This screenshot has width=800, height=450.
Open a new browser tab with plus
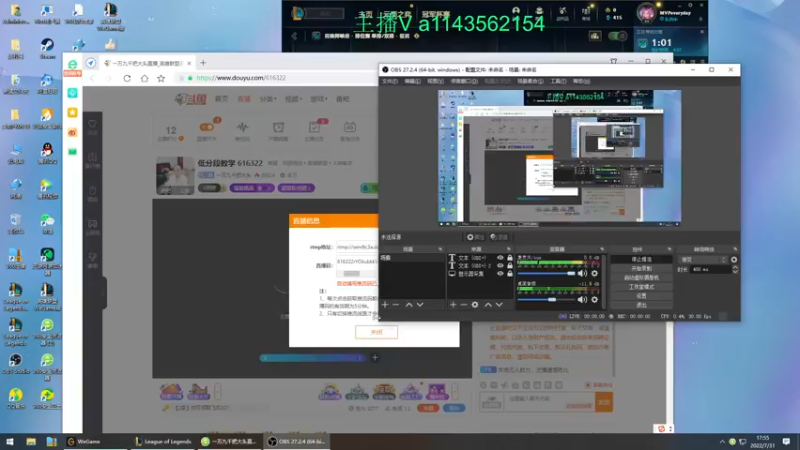click(203, 63)
